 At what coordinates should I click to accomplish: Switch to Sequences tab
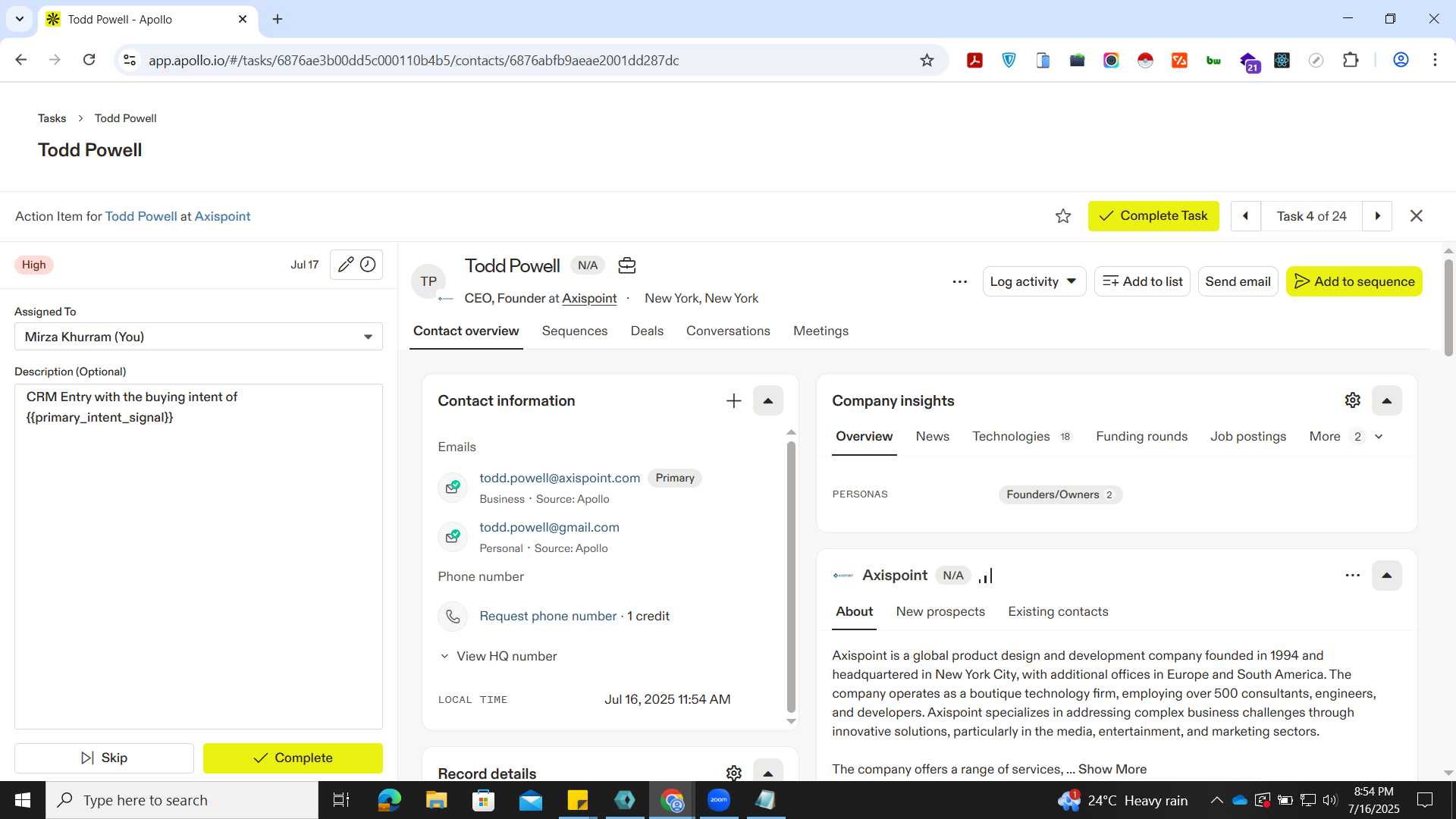click(x=574, y=331)
